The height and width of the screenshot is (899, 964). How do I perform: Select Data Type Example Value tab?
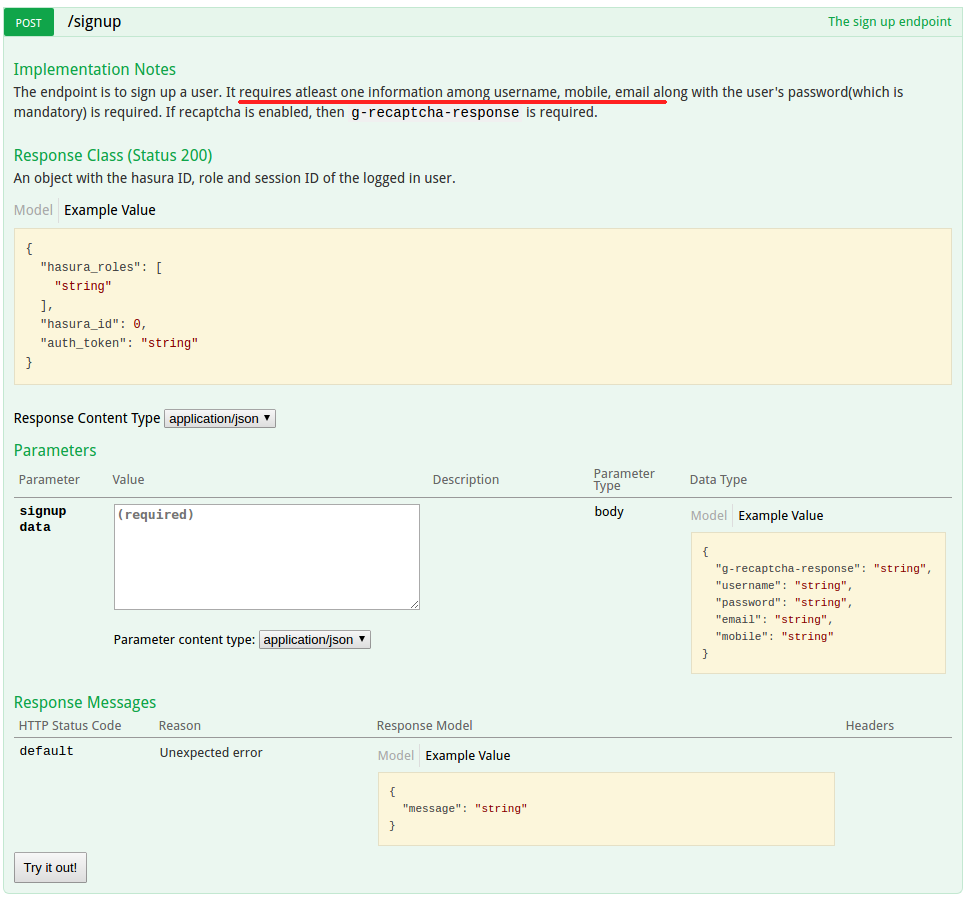(x=781, y=515)
